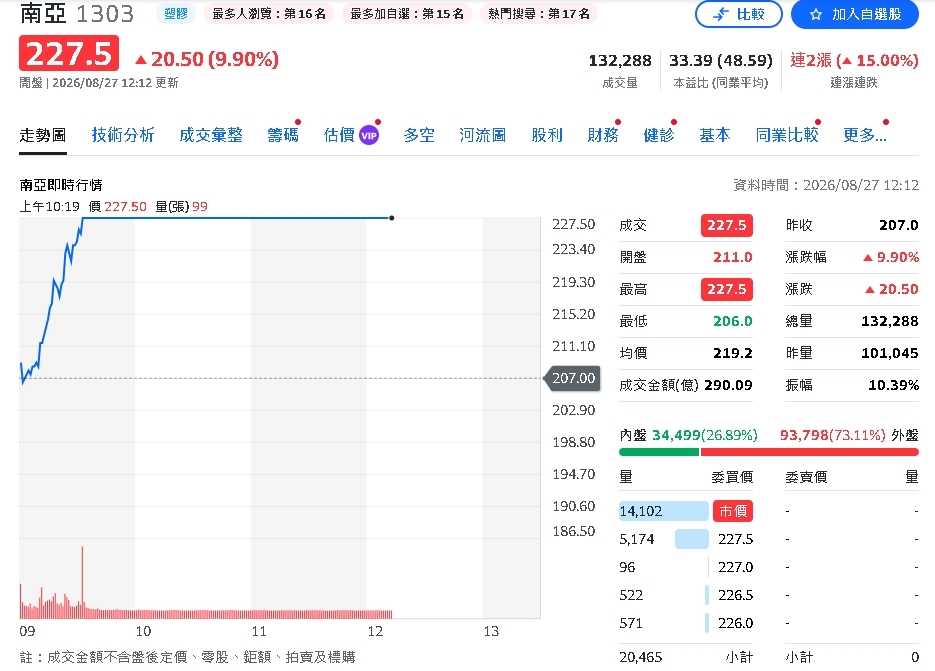This screenshot has width=935, height=671.
Task: Open the 成交彙整 tab
Action: [210, 135]
